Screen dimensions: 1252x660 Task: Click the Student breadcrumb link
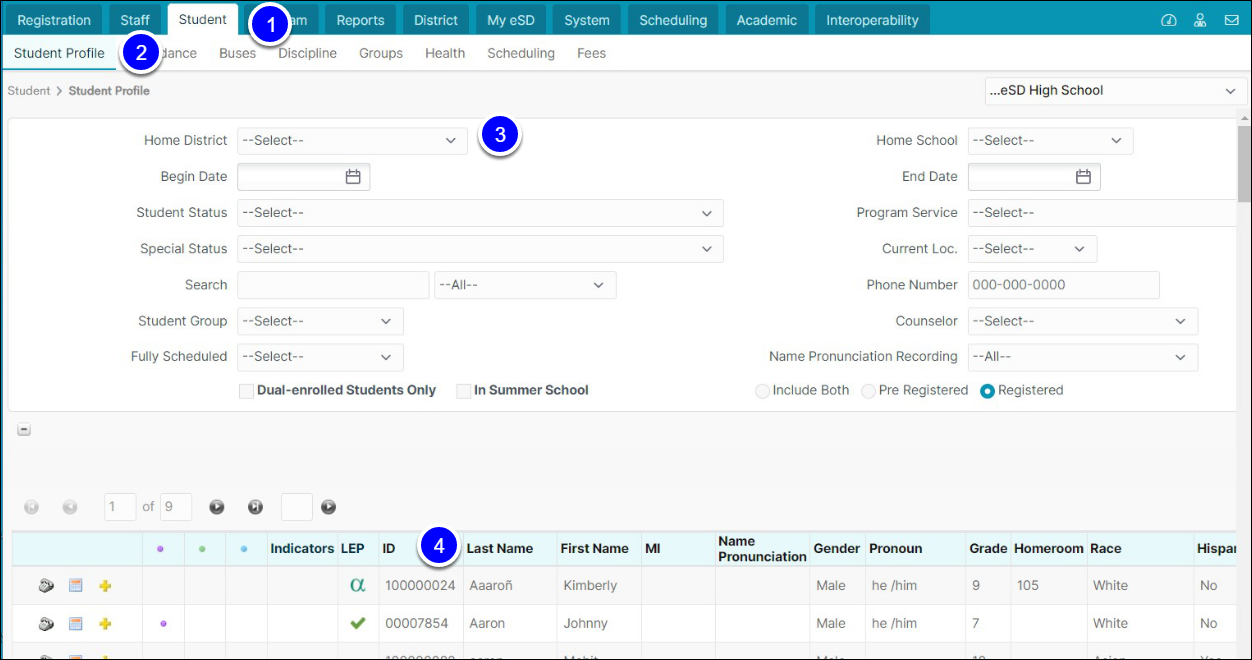[29, 91]
